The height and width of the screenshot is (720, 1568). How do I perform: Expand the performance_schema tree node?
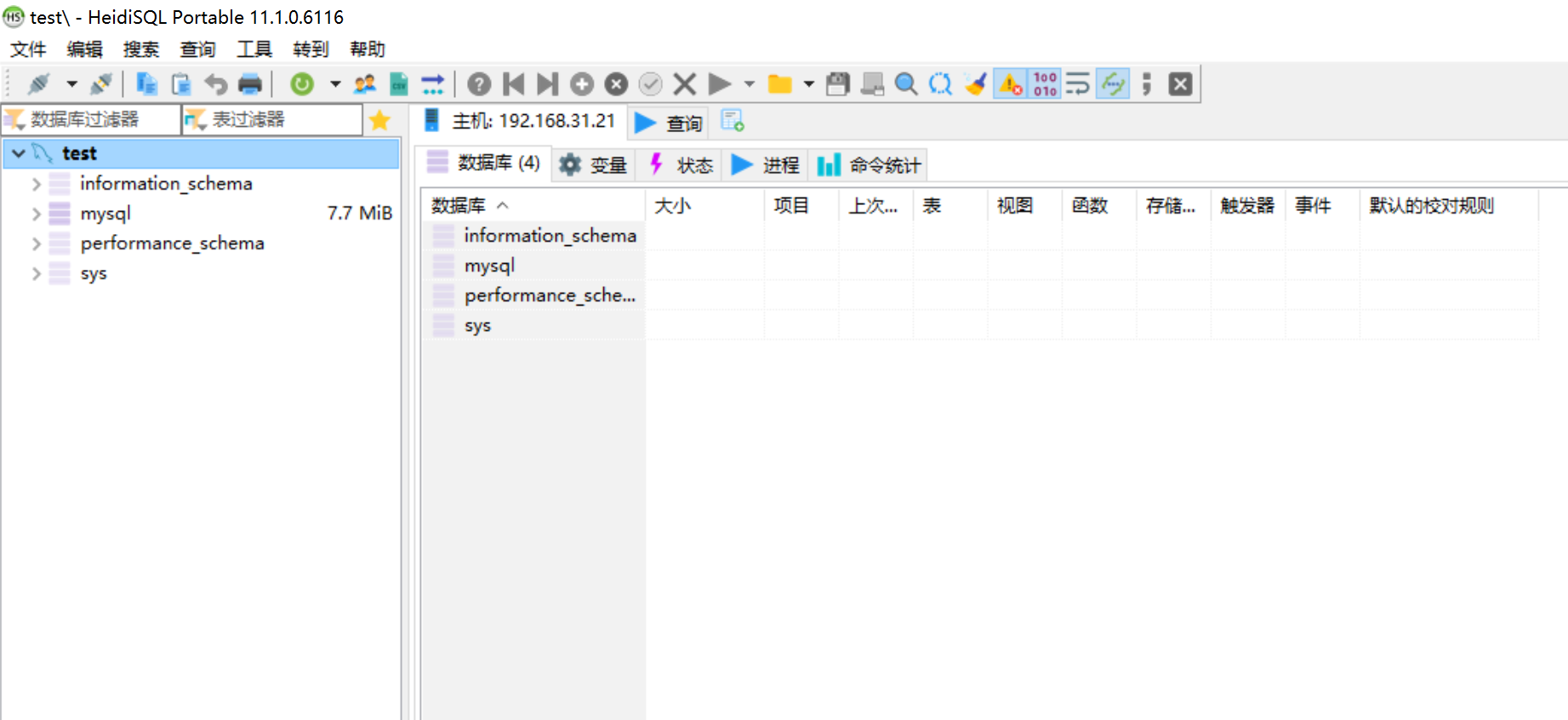37,243
